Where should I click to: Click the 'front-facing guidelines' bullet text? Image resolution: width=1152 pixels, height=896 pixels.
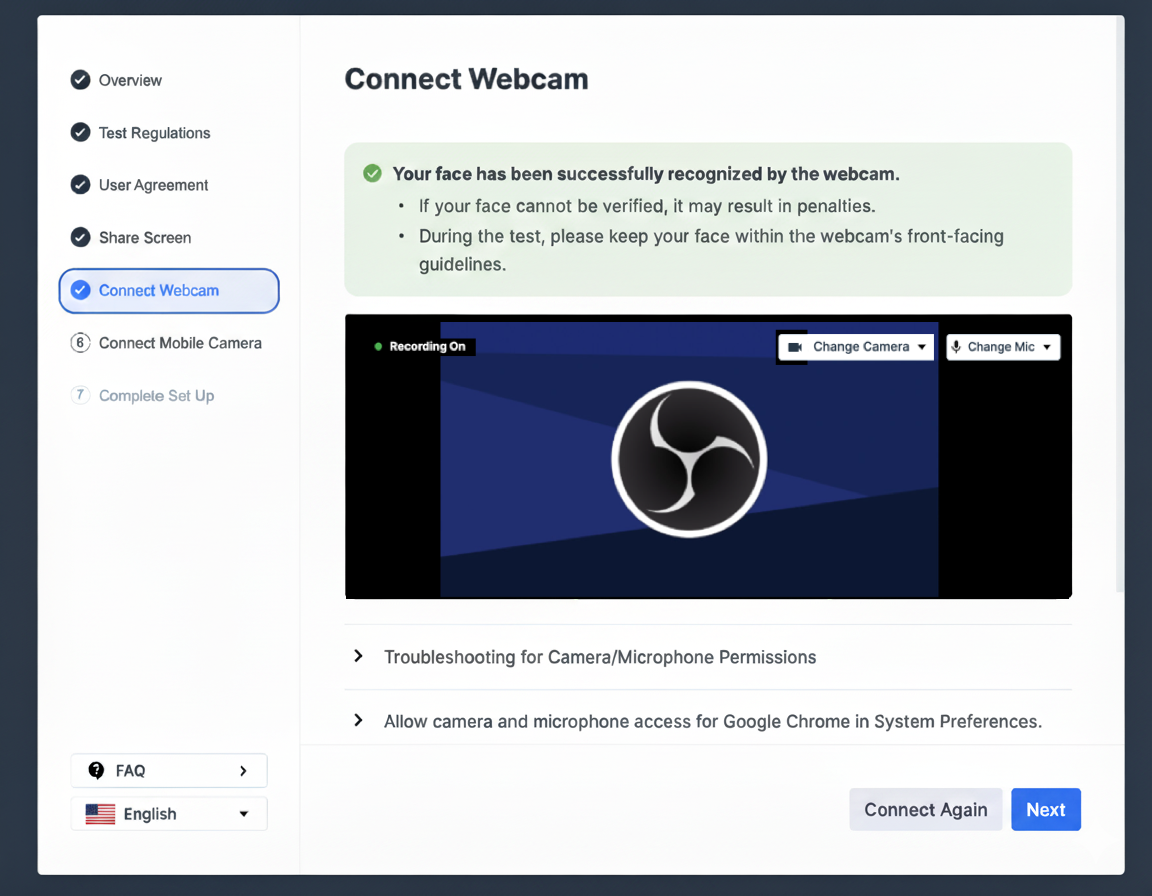(711, 250)
